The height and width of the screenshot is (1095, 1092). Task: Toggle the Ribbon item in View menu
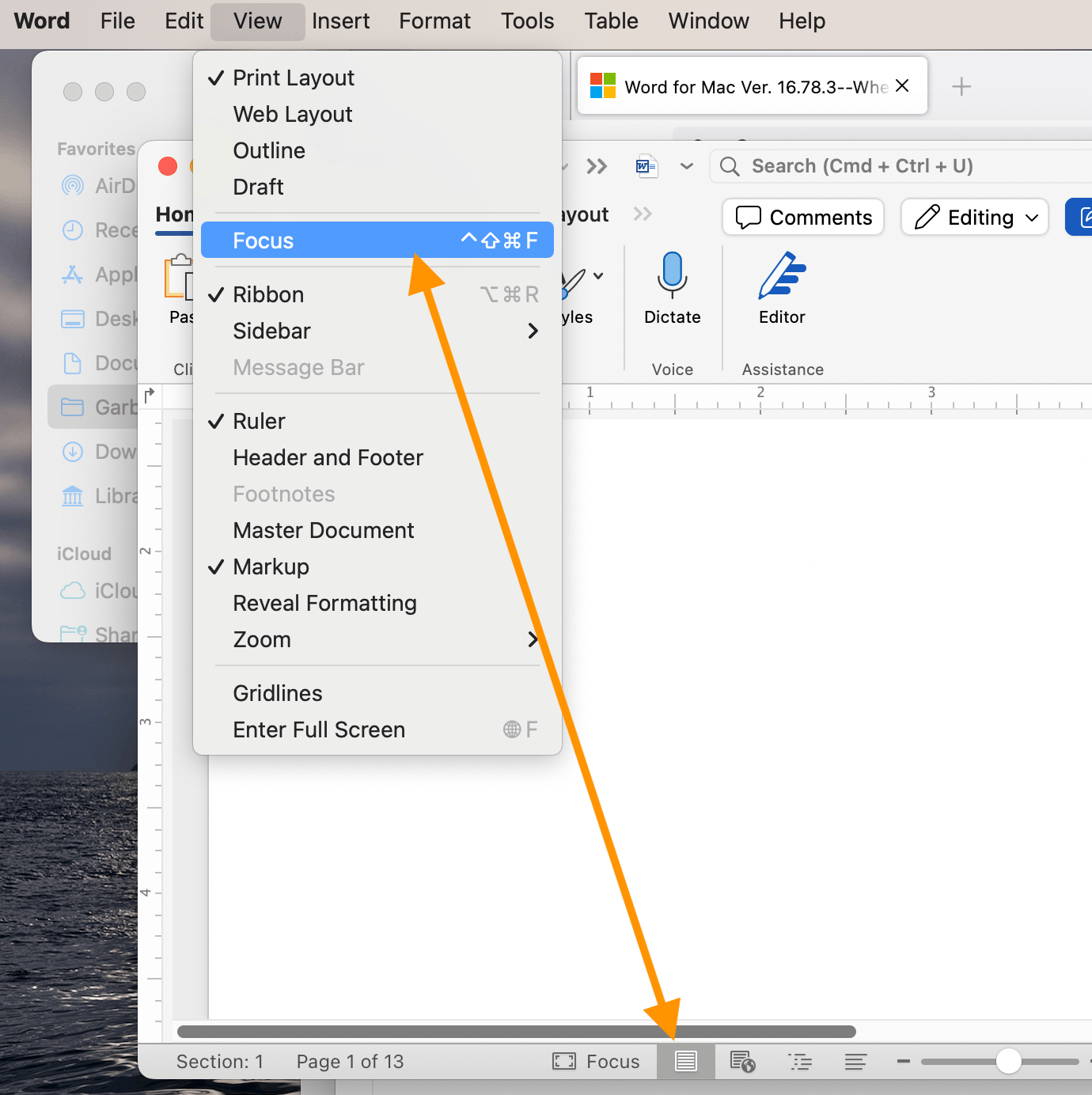tap(377, 294)
